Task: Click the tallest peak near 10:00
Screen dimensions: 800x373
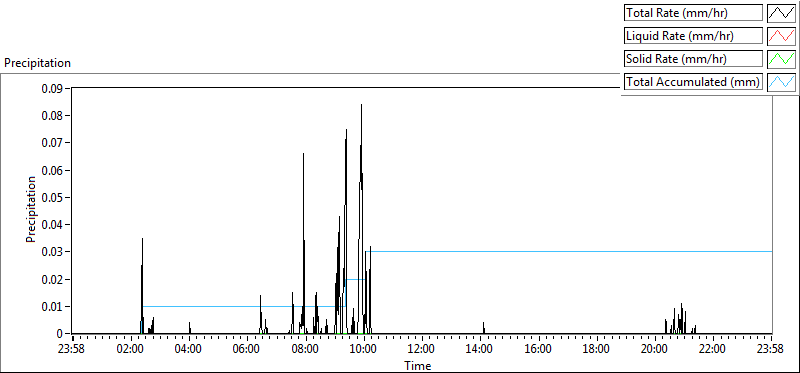Action: (361, 106)
